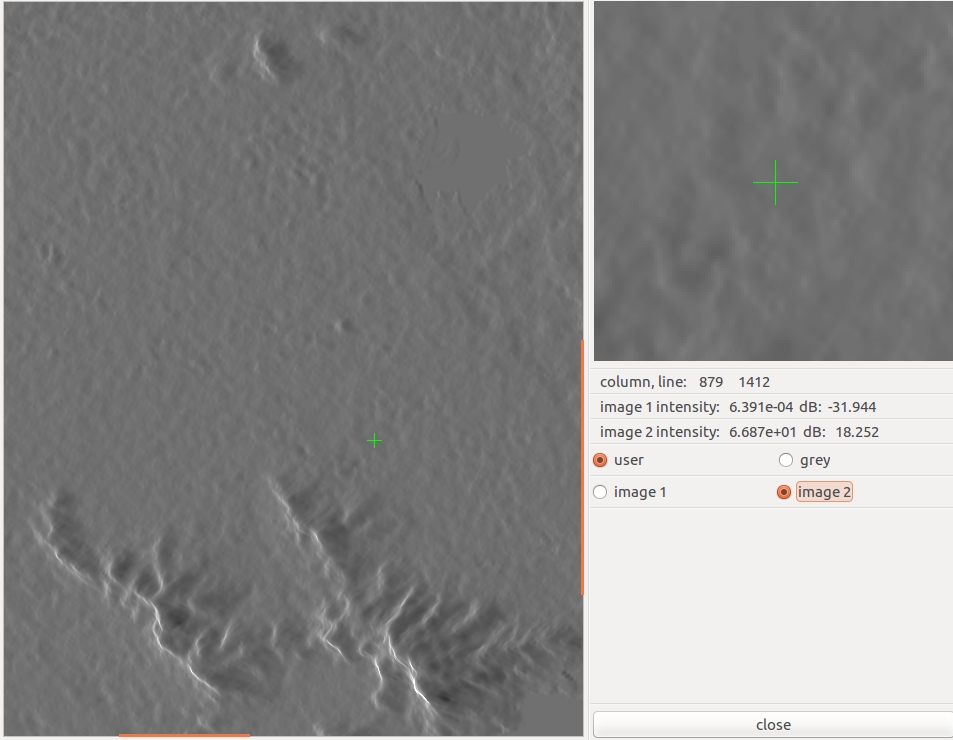Screen dimensions: 953x740
Task: Switch display to "image 1"
Action: point(600,492)
